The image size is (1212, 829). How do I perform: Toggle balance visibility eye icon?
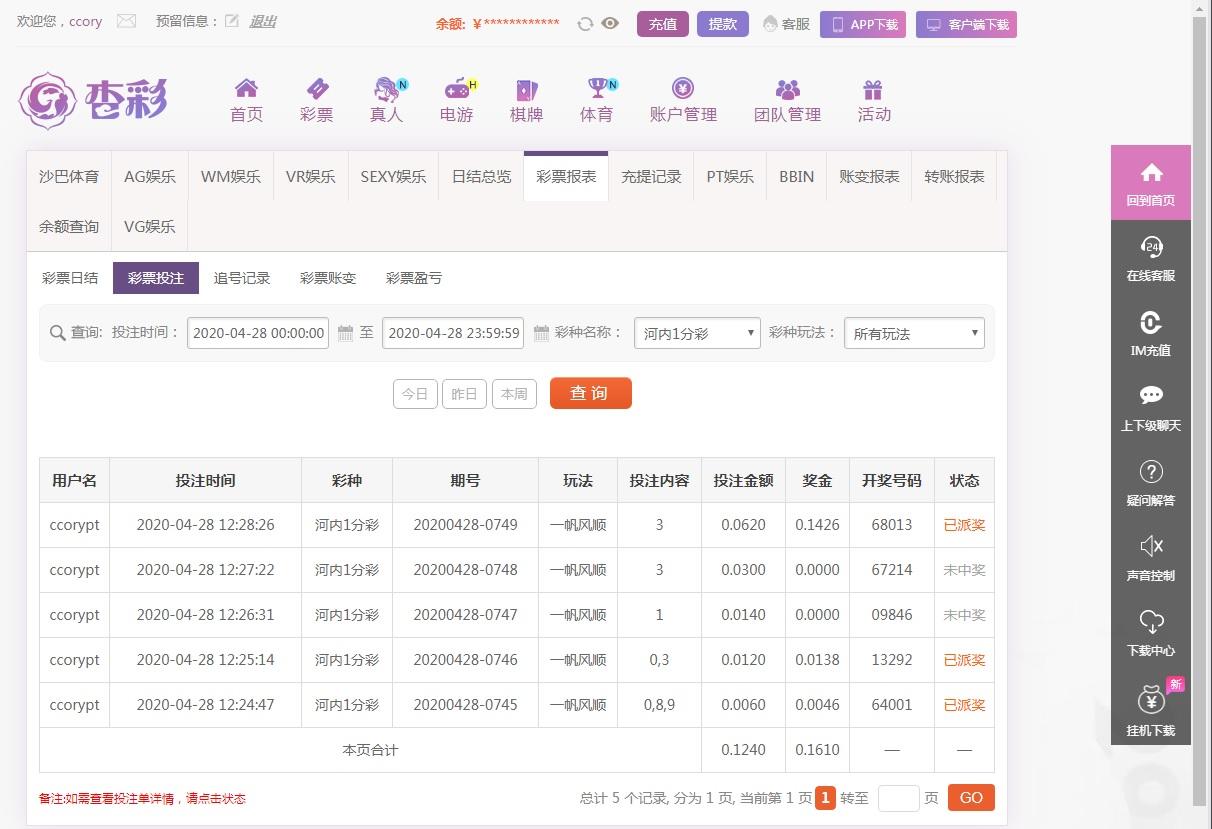click(610, 24)
